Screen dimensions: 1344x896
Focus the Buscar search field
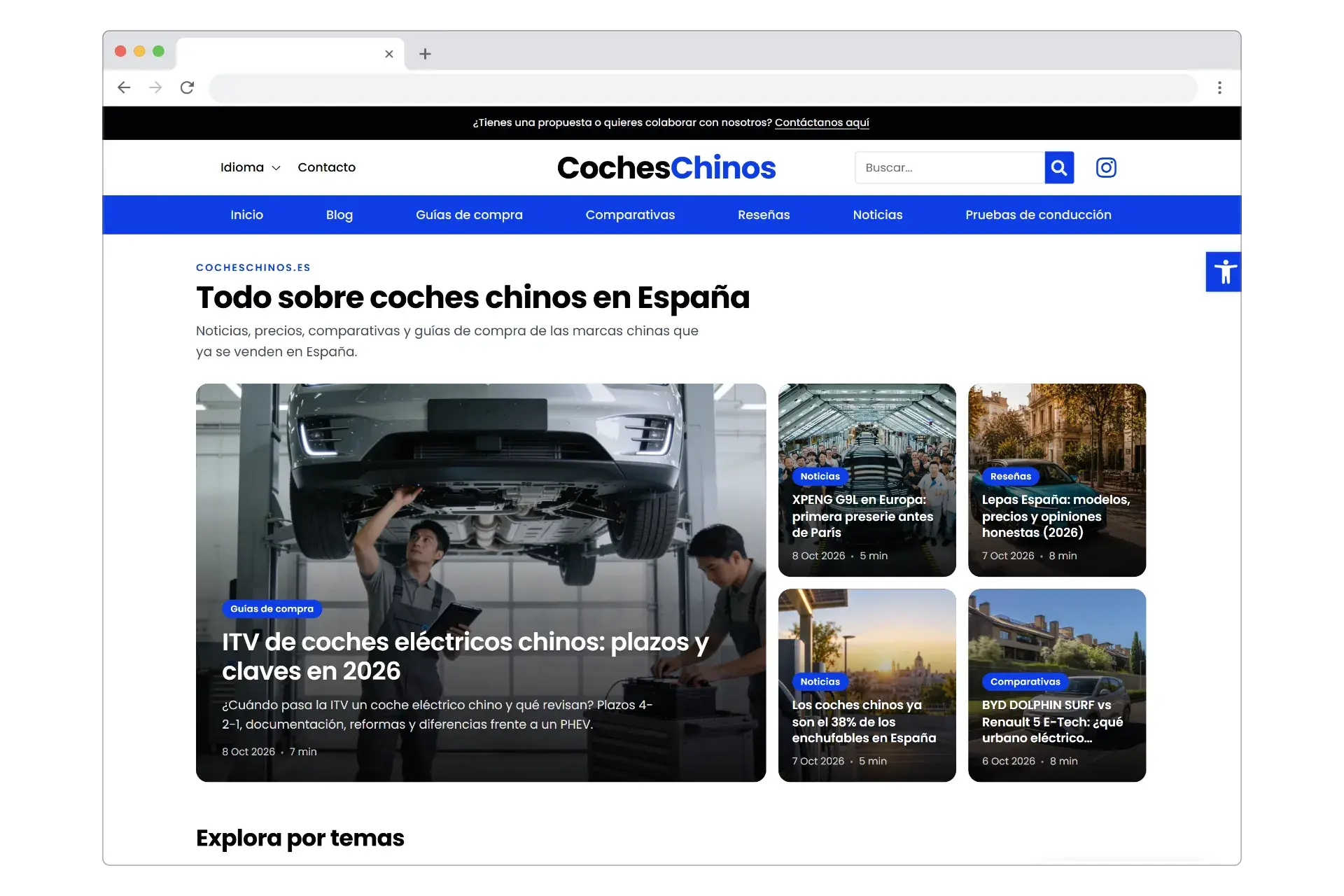coord(950,167)
